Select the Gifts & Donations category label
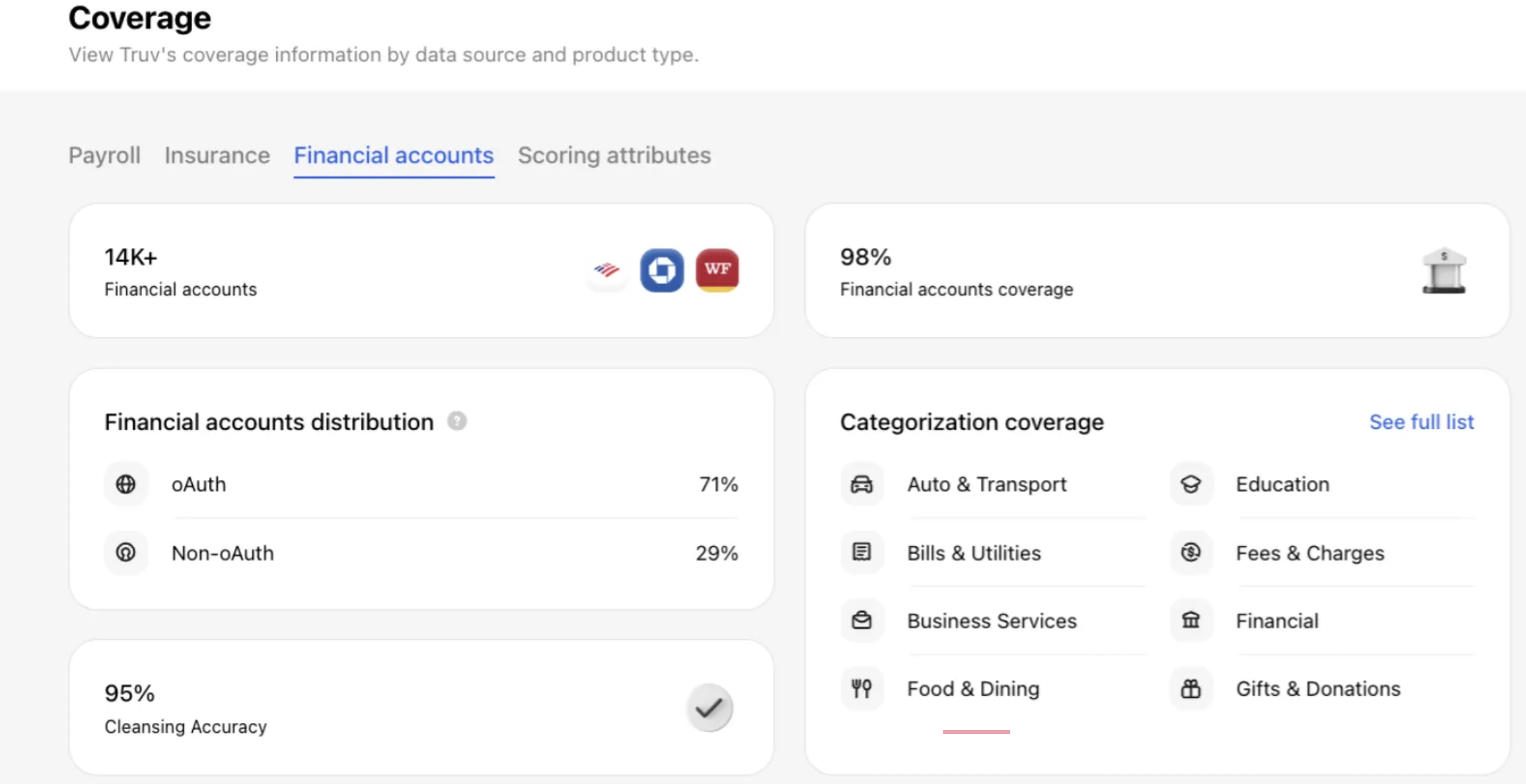The width and height of the screenshot is (1526, 784). click(1318, 689)
